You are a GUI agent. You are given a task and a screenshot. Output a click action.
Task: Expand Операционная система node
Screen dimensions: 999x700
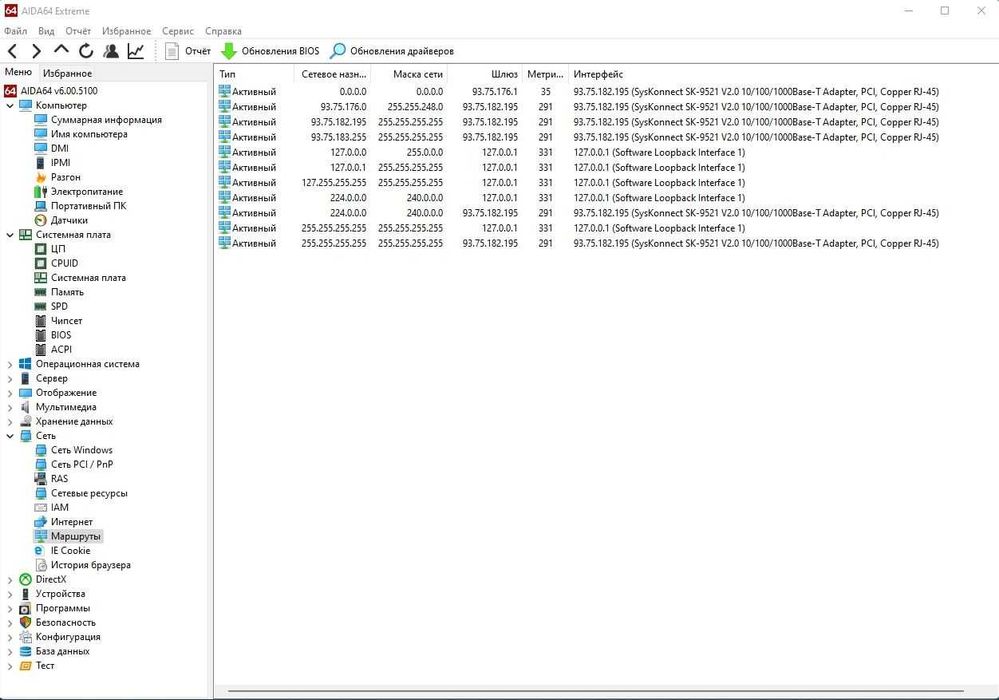coord(10,364)
